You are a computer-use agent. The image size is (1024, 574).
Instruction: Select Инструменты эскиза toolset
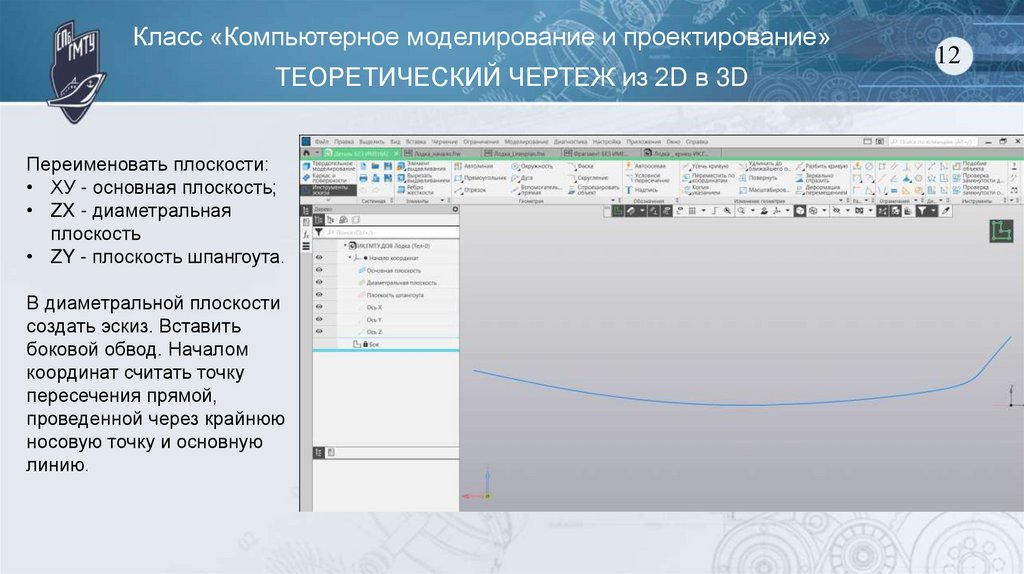pos(328,190)
